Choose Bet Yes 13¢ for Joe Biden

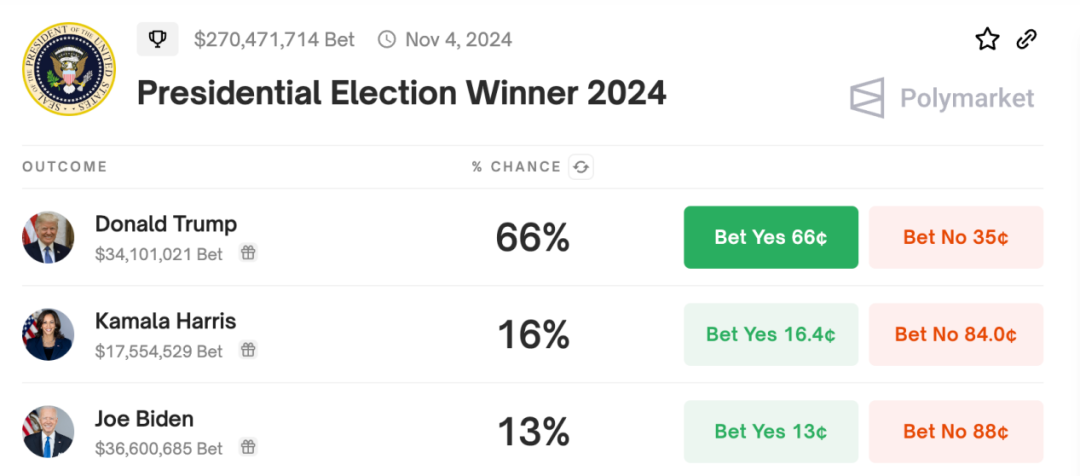click(770, 431)
